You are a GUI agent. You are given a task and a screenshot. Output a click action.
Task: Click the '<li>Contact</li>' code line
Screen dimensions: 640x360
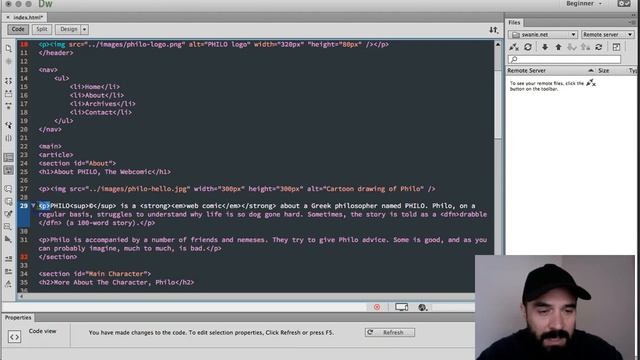pos(100,112)
